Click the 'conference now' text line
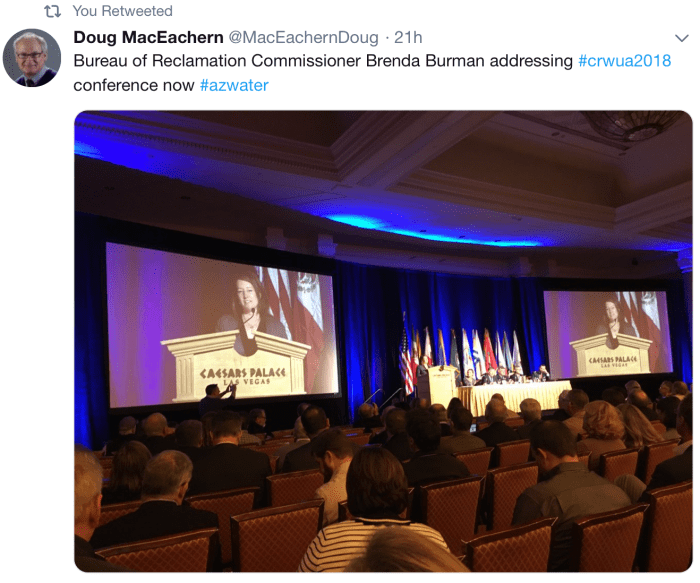Viewport: 700px width, 583px height. point(134,85)
